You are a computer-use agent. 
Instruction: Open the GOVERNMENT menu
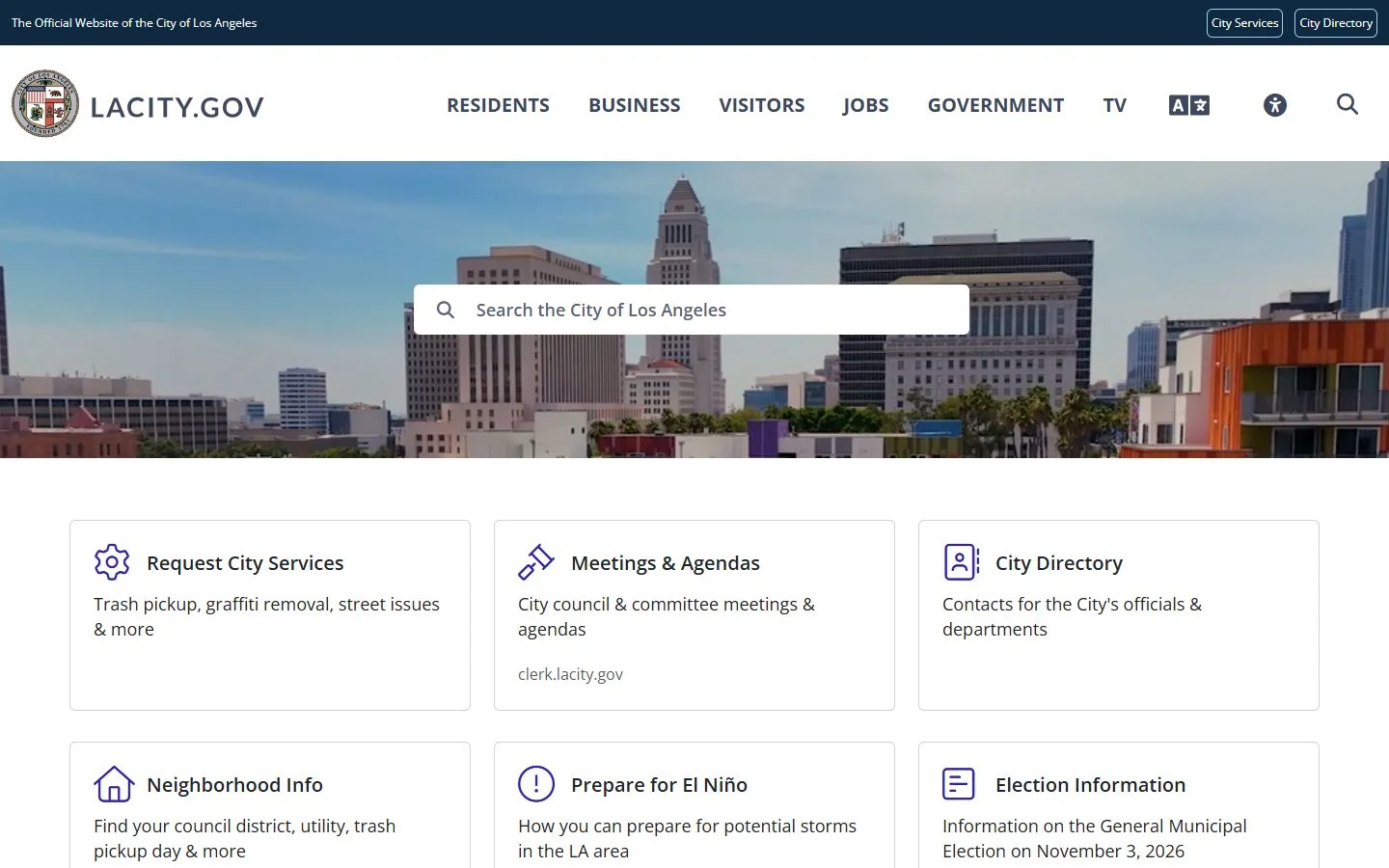[x=996, y=105]
